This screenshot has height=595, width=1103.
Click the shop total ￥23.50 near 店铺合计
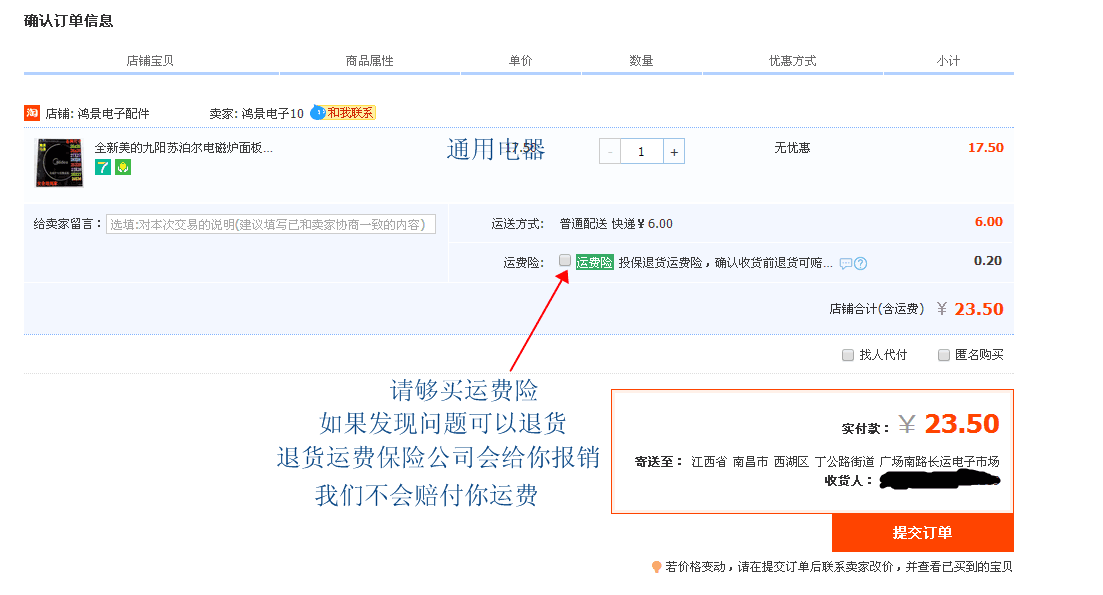[x=970, y=309]
